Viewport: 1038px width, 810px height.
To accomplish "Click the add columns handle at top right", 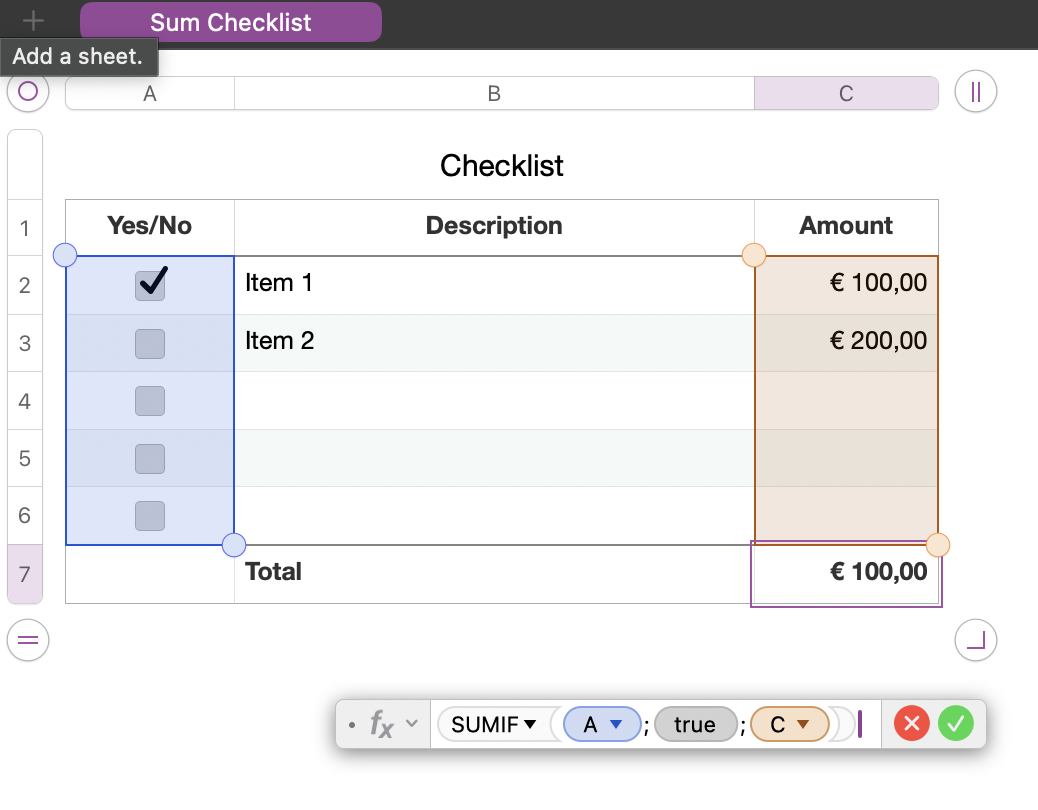I will tap(976, 92).
